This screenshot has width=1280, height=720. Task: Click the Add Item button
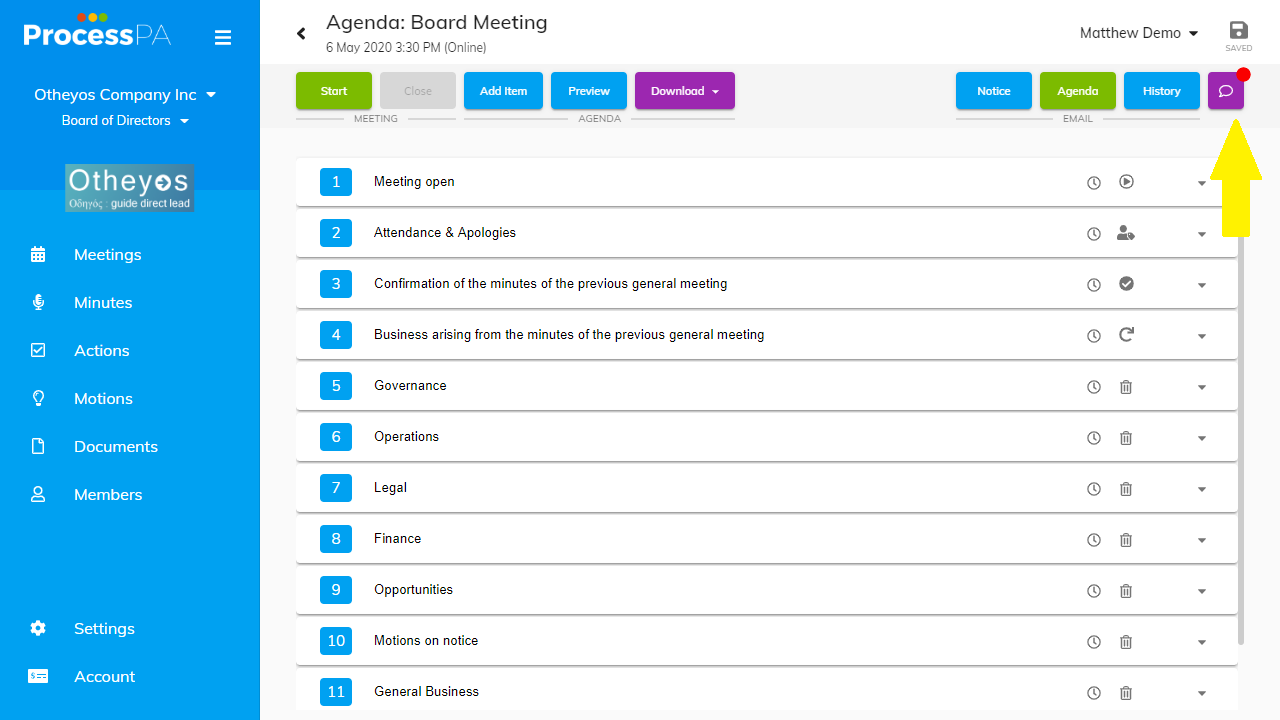(x=503, y=91)
